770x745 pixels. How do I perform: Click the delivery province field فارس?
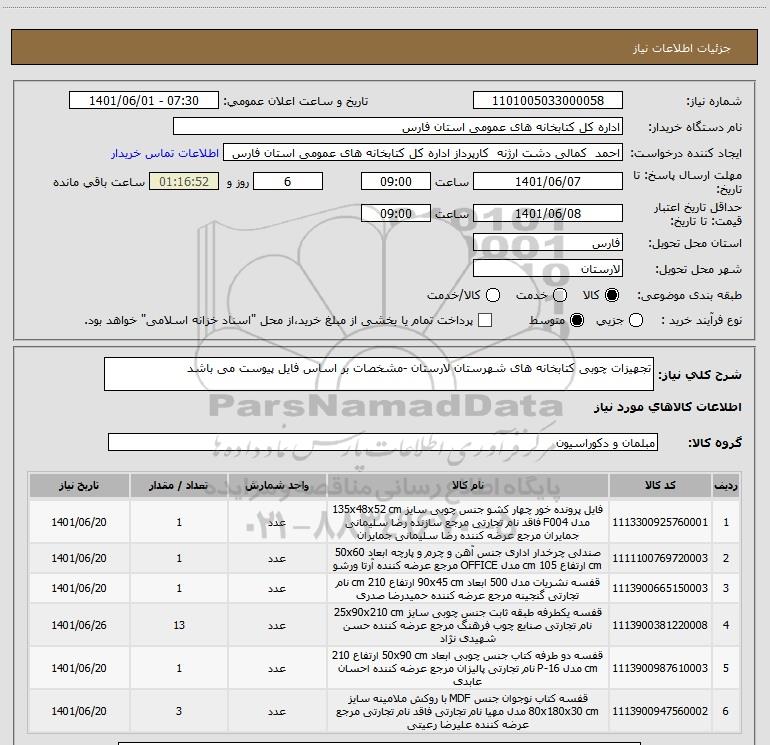tap(548, 243)
